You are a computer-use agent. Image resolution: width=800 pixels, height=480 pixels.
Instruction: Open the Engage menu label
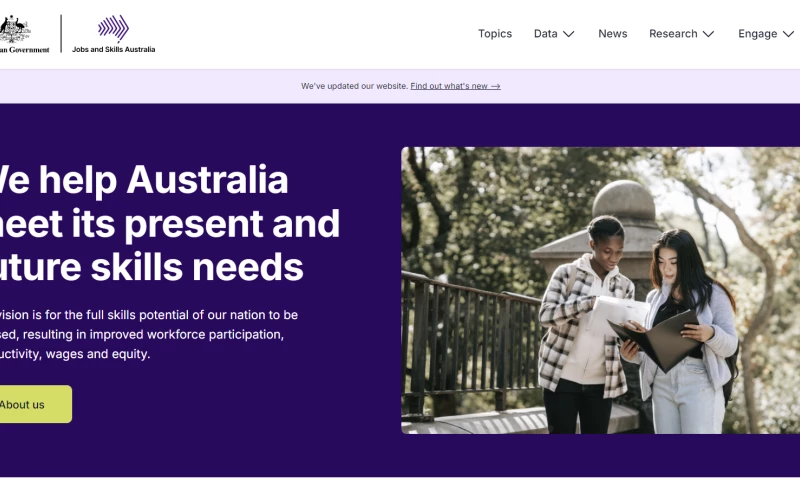[758, 34]
